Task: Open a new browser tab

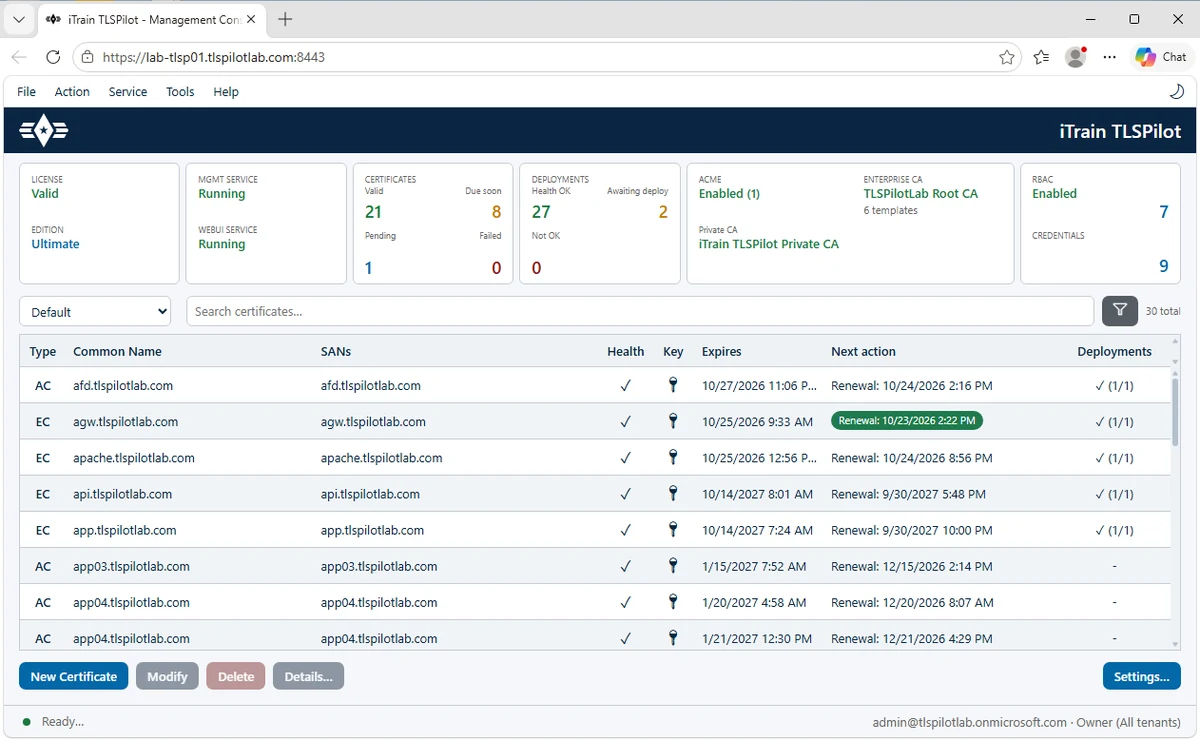Action: (x=285, y=19)
